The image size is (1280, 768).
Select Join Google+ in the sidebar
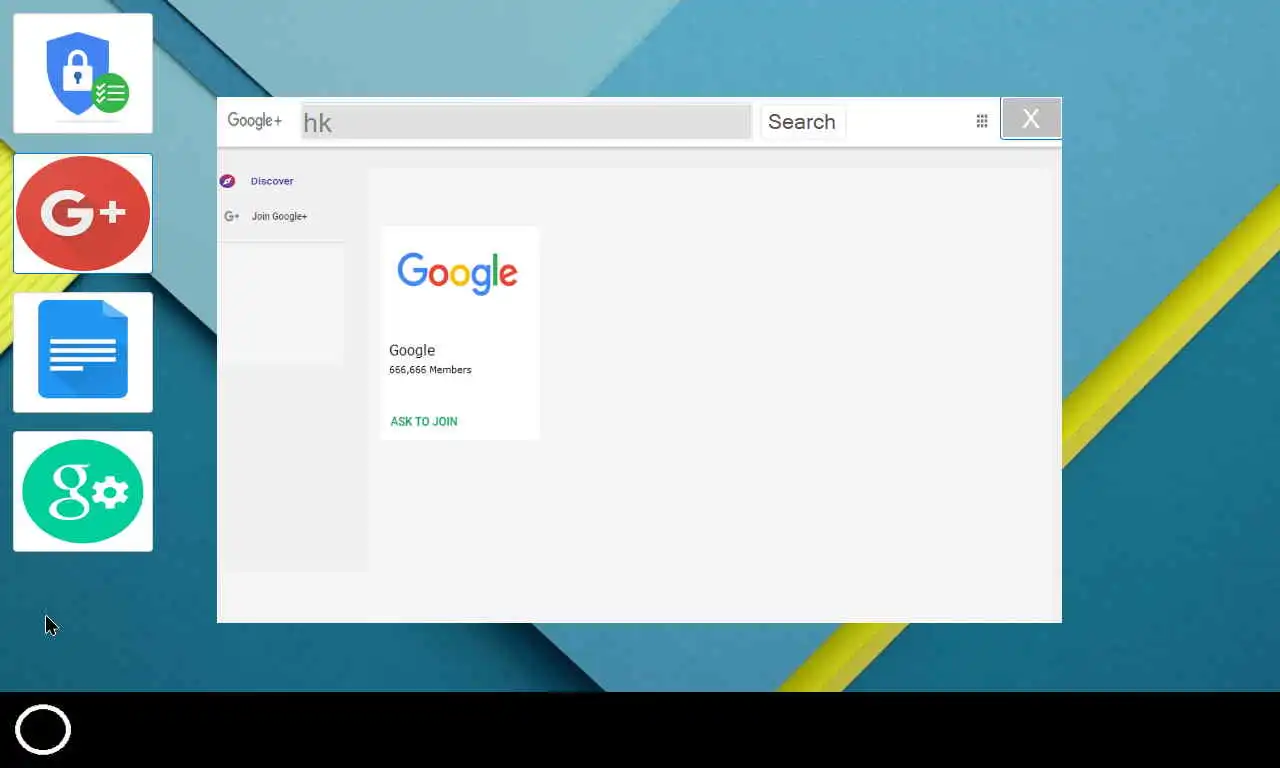tap(279, 216)
